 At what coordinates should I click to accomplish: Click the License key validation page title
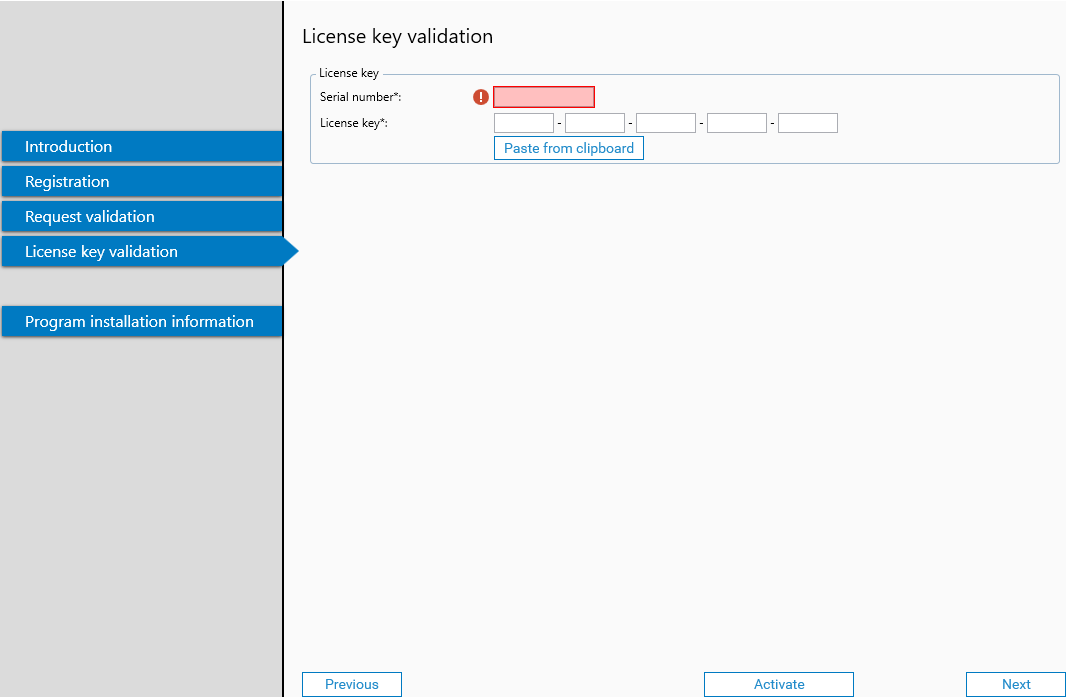[397, 36]
